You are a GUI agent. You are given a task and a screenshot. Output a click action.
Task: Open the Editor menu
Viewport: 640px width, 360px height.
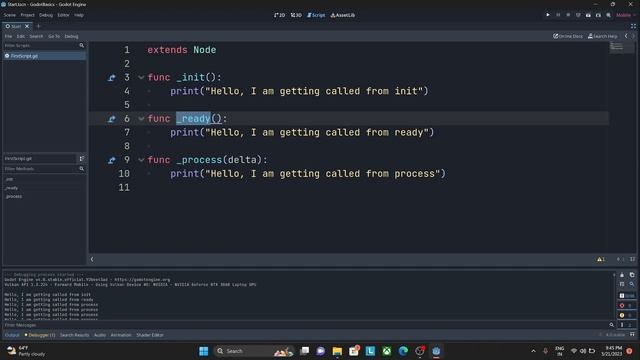coord(63,15)
